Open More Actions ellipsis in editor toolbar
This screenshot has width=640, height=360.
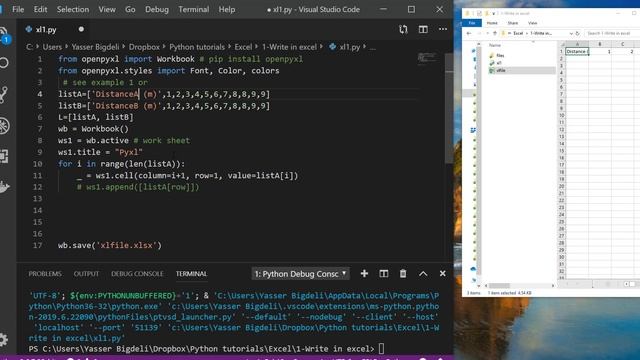point(442,29)
